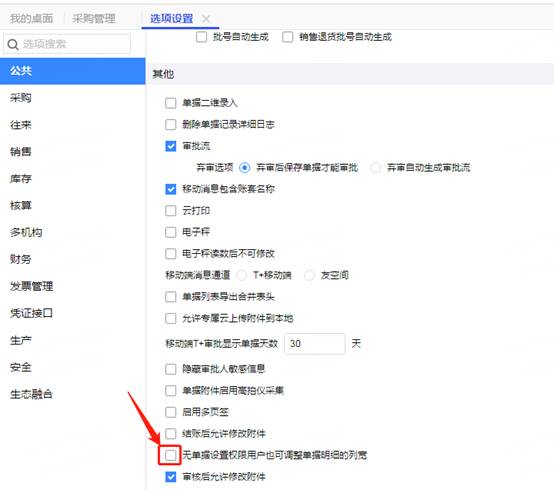Enable 批号自动生成 checkbox
Image resolution: width=554 pixels, height=490 pixels.
click(x=201, y=37)
